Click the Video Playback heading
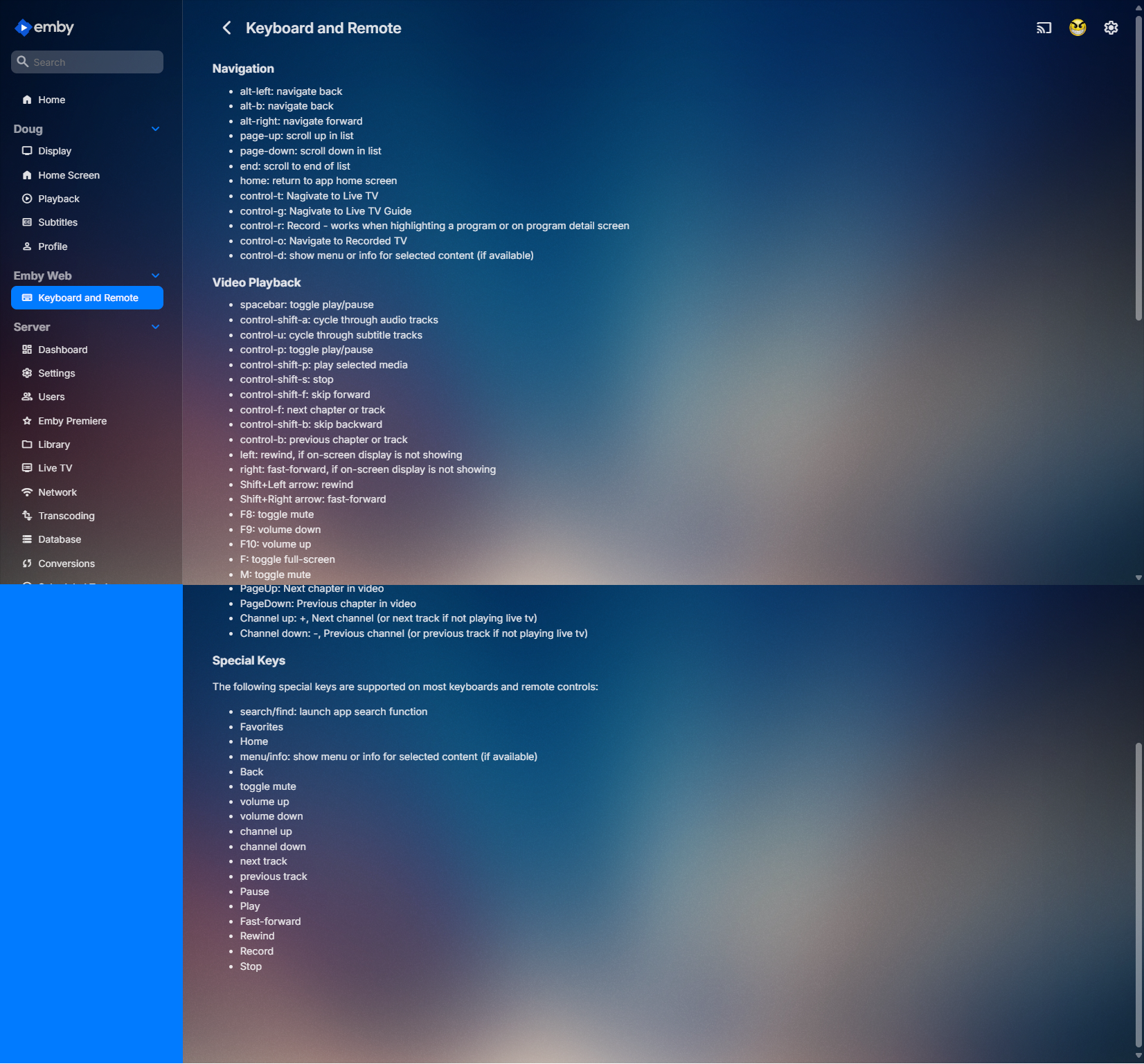 (x=256, y=282)
